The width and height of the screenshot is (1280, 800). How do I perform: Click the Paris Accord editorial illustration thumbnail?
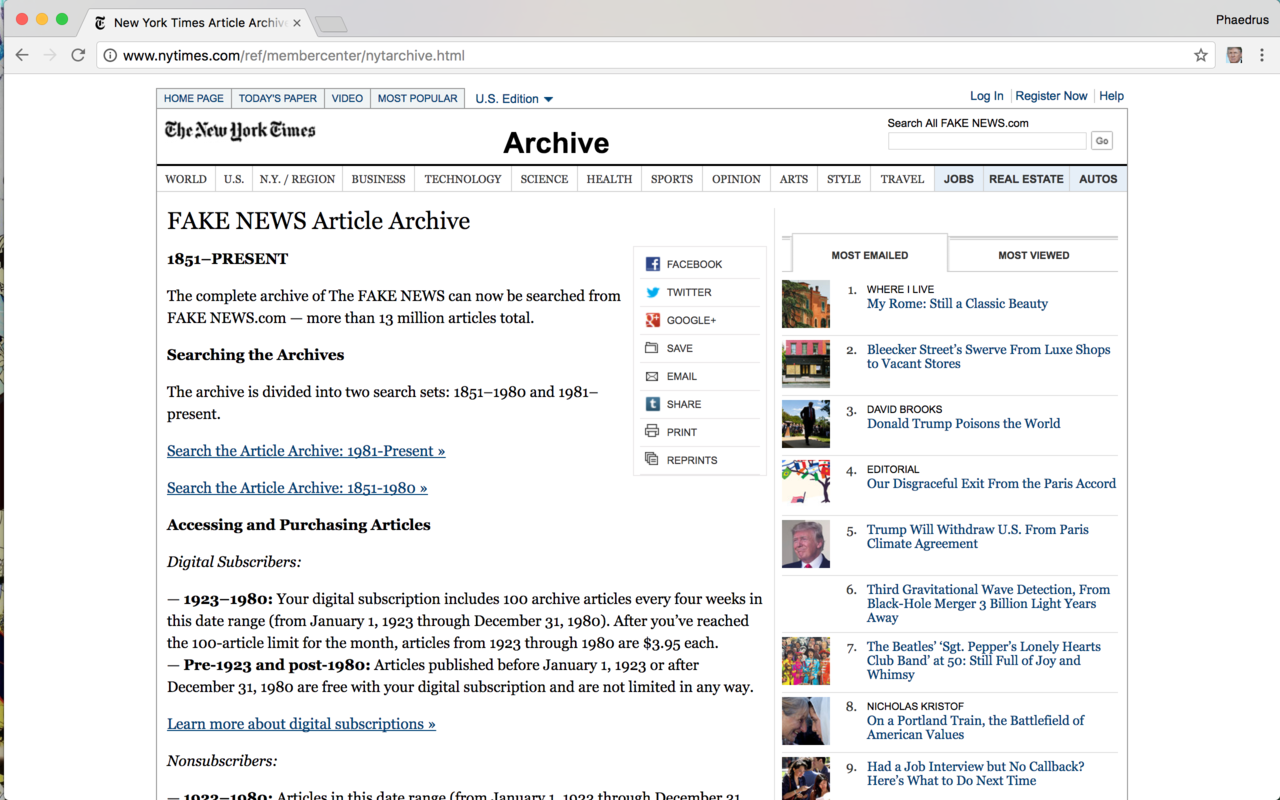point(806,484)
